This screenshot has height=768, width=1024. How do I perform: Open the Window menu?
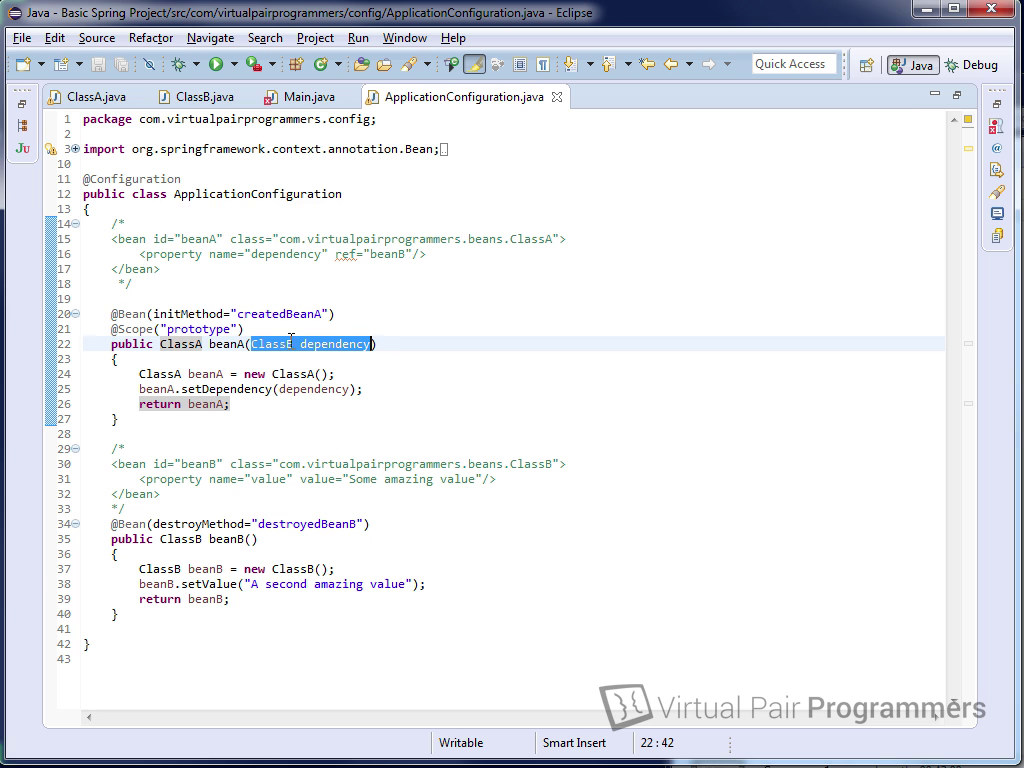pos(405,38)
